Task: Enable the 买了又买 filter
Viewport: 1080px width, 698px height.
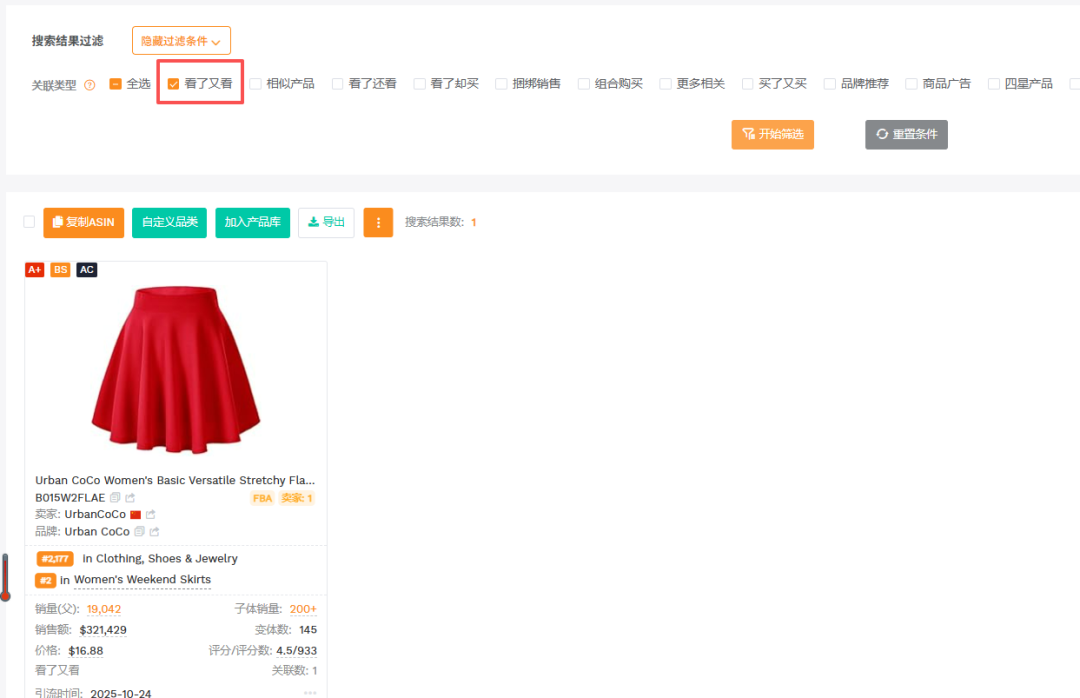Action: [x=747, y=84]
